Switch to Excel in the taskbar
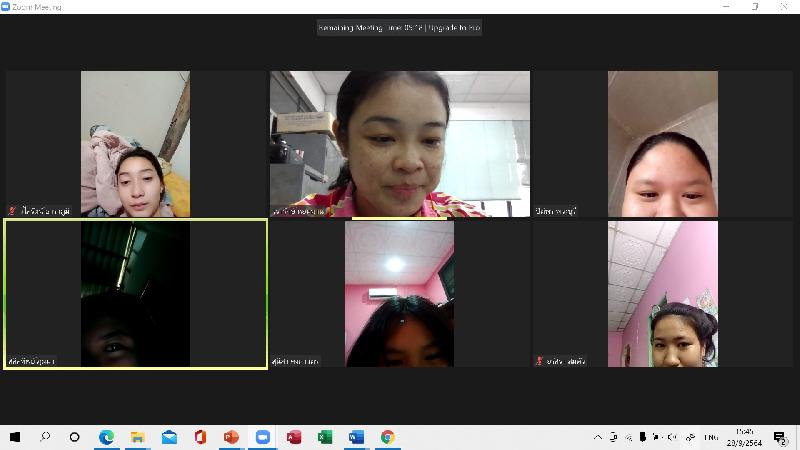Viewport: 800px width, 450px height. coord(325,437)
